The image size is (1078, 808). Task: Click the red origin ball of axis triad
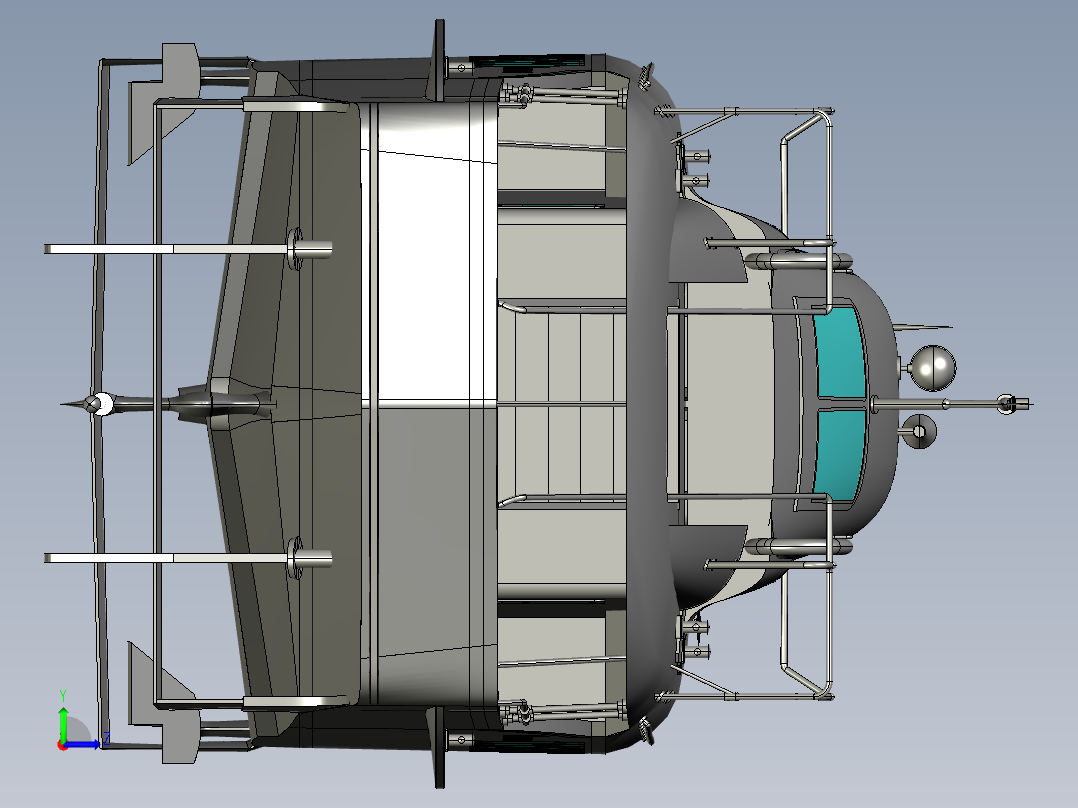(62, 745)
